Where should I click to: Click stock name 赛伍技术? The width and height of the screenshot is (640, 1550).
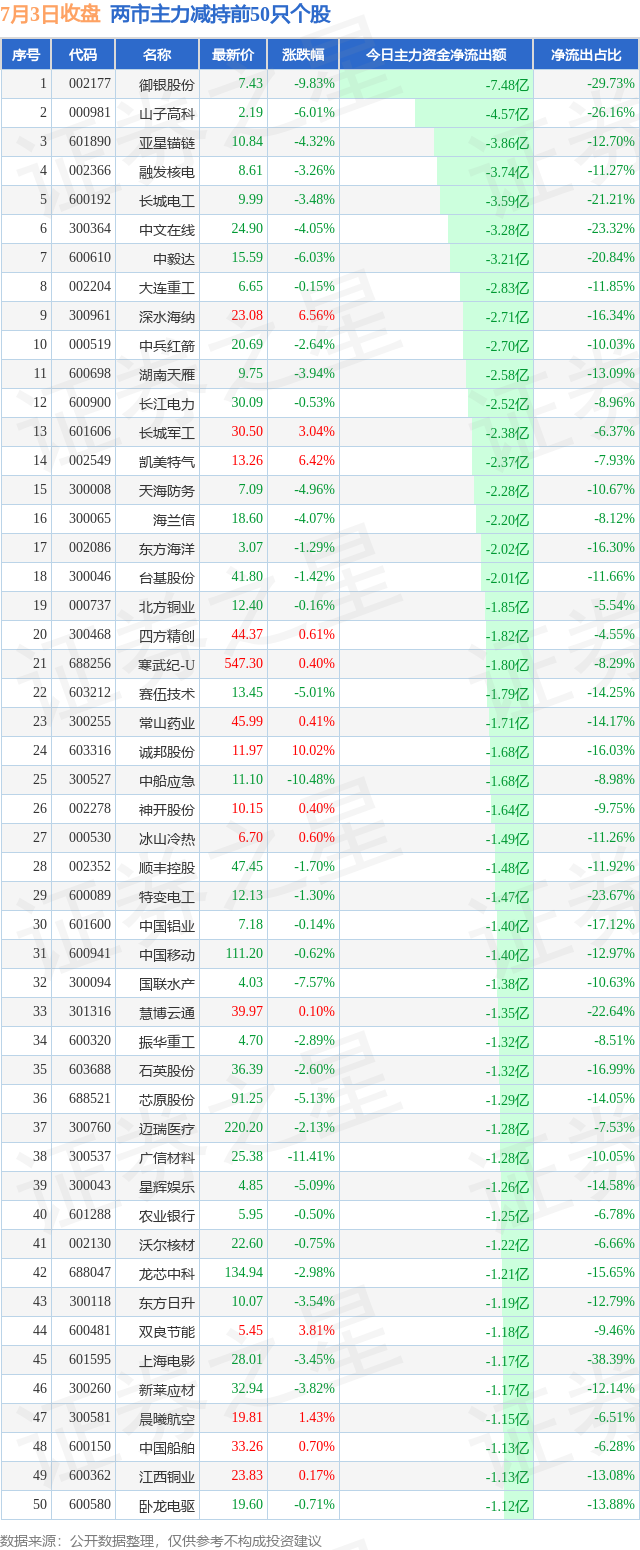coord(167,693)
